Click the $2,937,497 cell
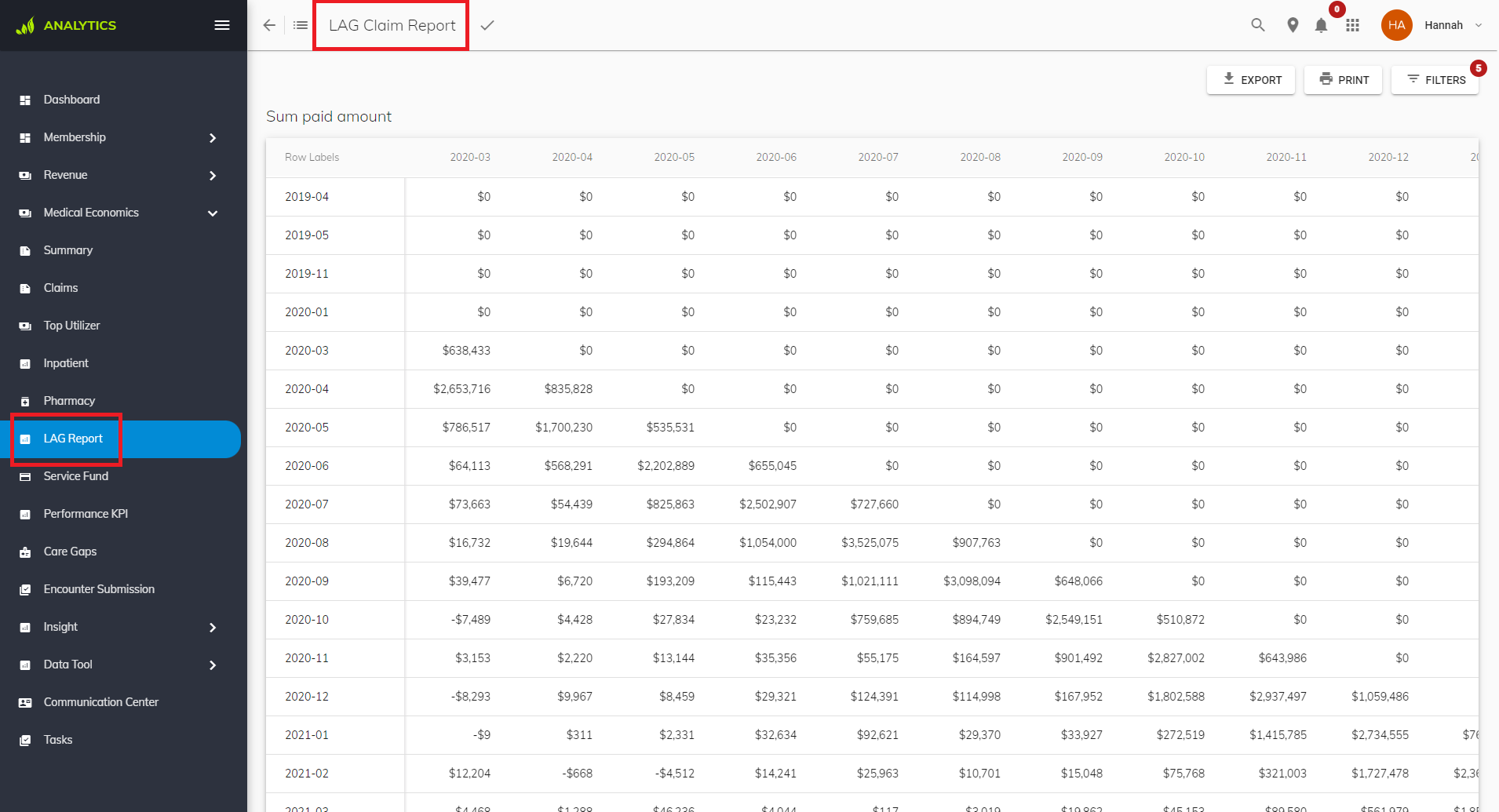Image resolution: width=1499 pixels, height=812 pixels. click(1278, 697)
